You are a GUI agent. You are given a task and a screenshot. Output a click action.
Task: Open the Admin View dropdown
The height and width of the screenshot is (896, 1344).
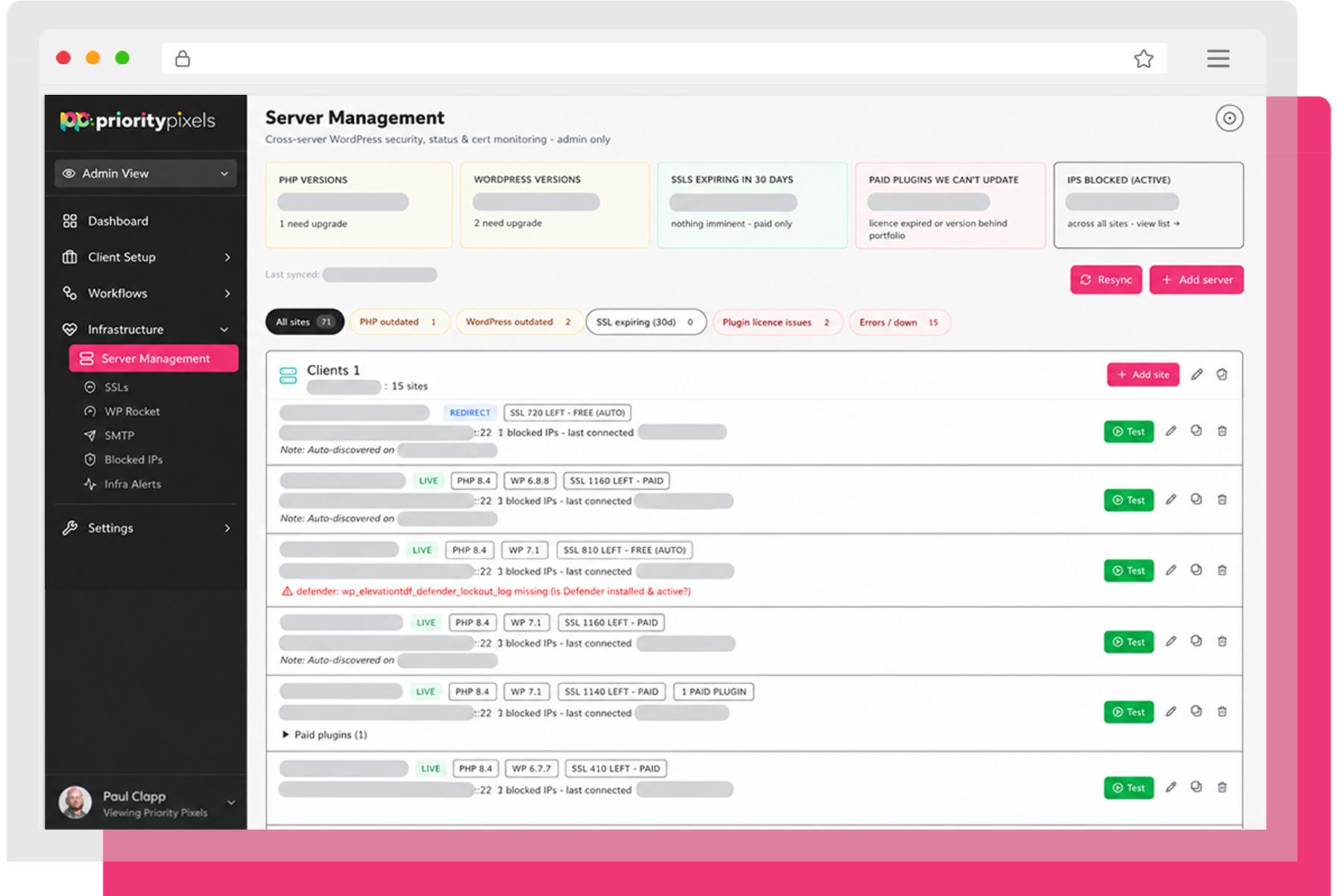click(x=146, y=173)
